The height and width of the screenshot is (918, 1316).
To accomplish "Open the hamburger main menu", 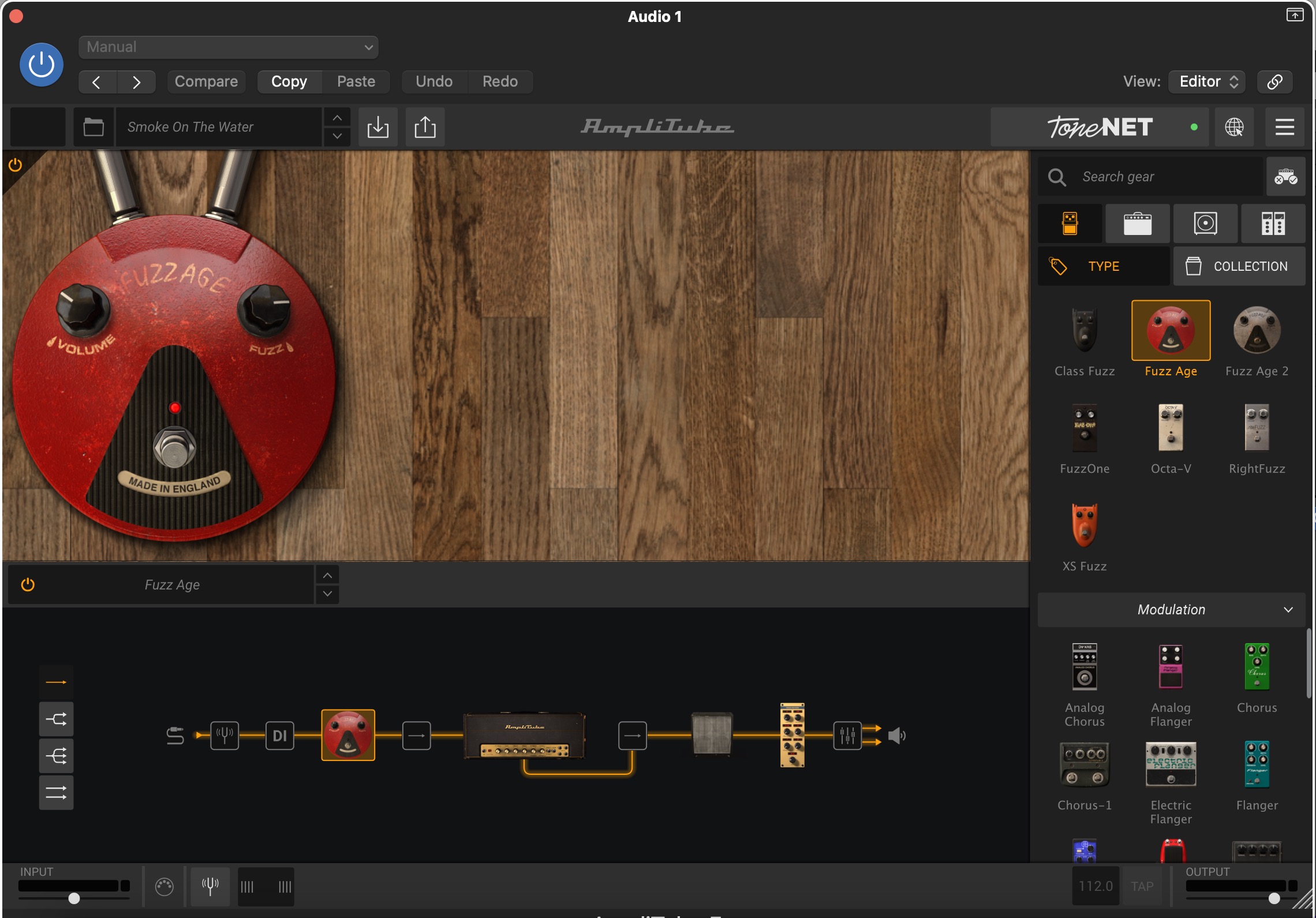I will tap(1285, 127).
